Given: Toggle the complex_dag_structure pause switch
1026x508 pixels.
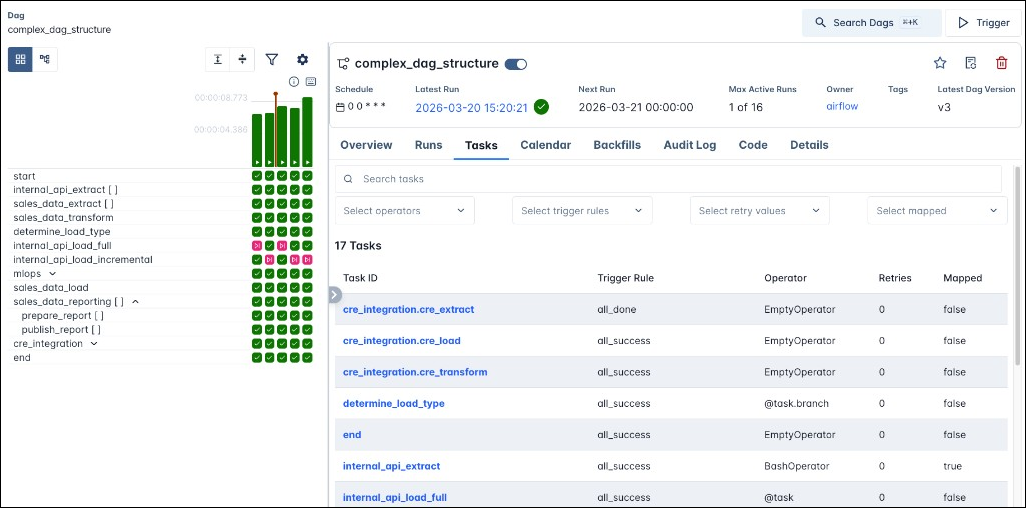Looking at the screenshot, I should pyautogui.click(x=516, y=64).
